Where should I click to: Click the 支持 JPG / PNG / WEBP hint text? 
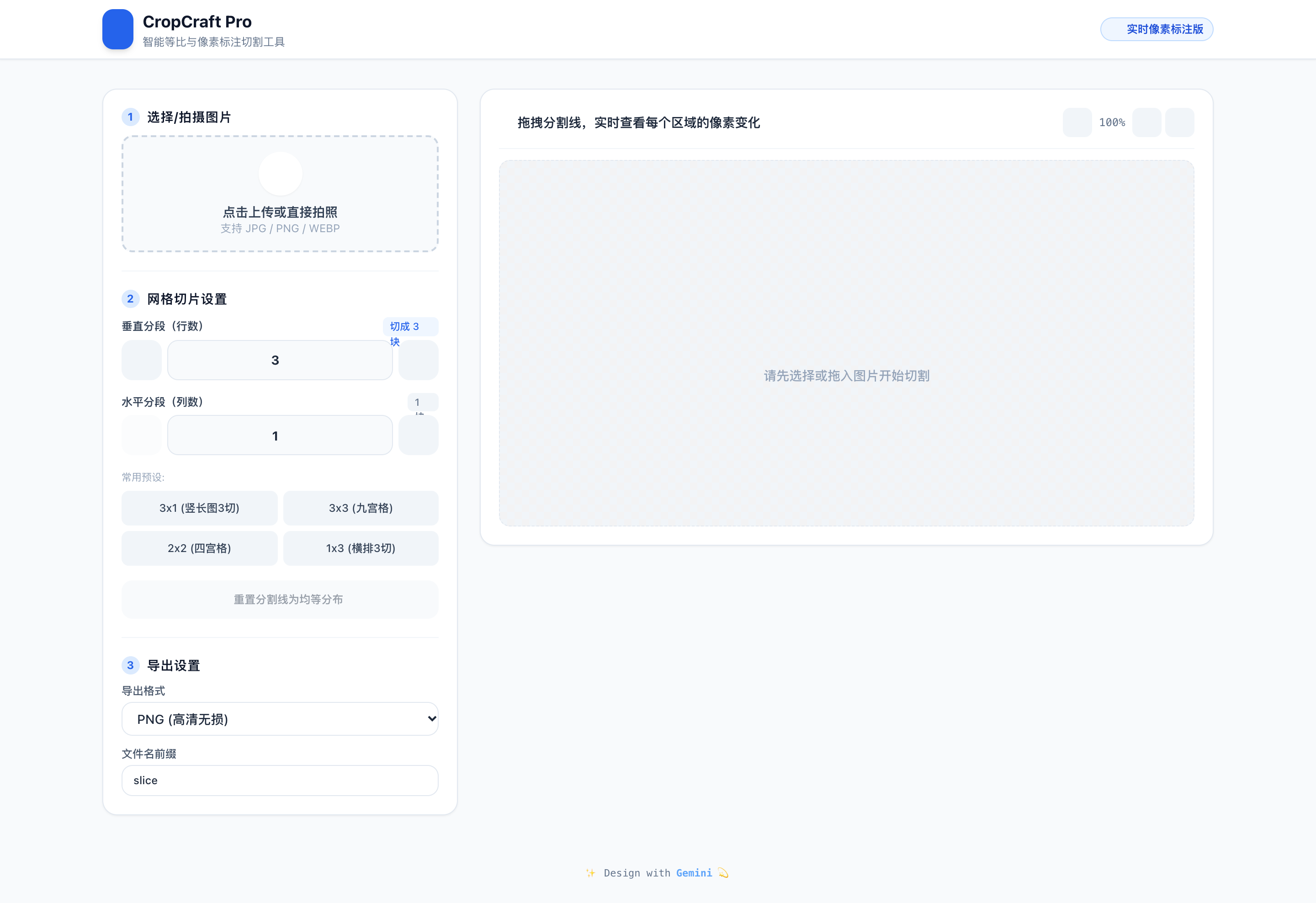[280, 229]
